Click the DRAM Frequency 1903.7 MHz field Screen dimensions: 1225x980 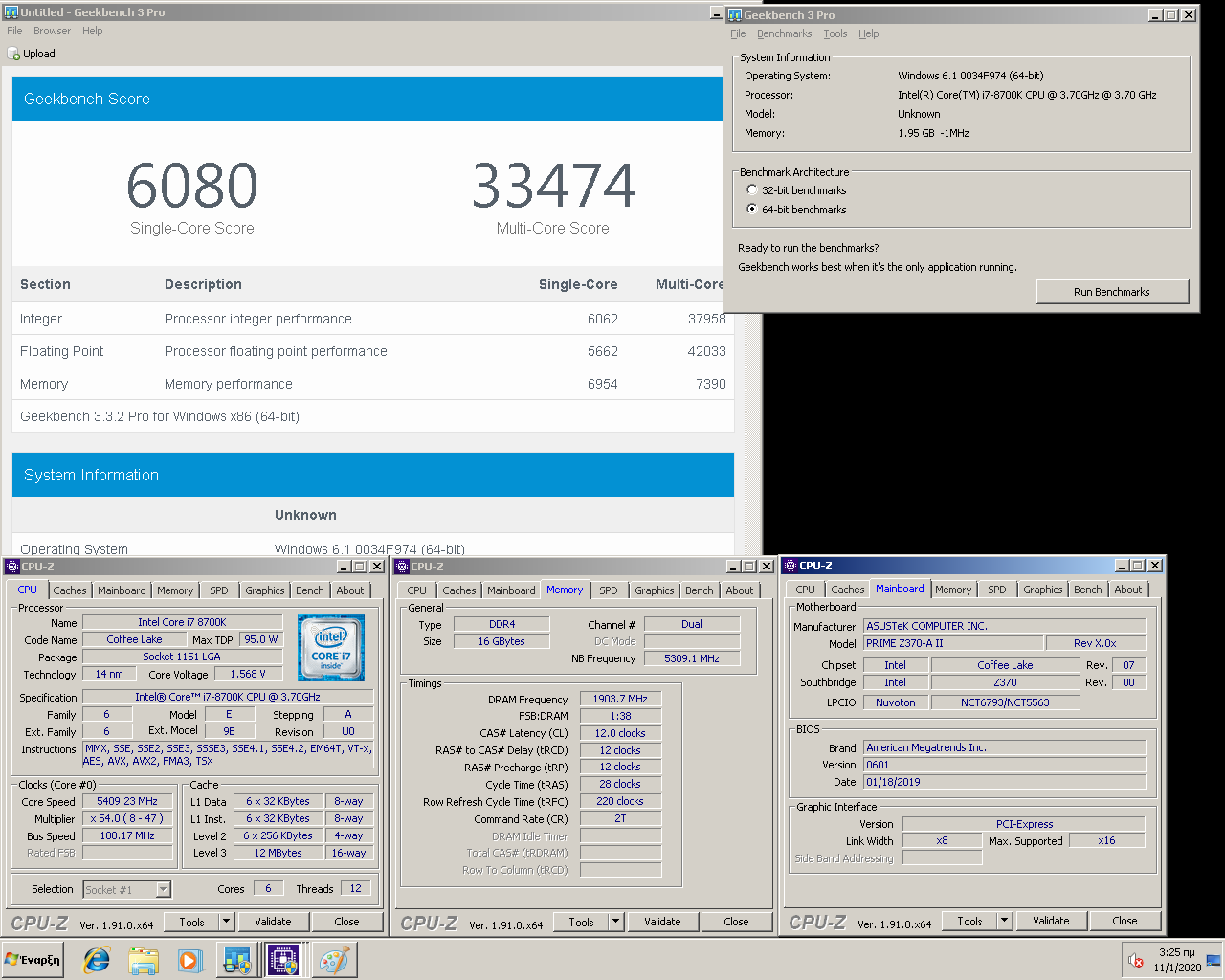click(x=620, y=699)
